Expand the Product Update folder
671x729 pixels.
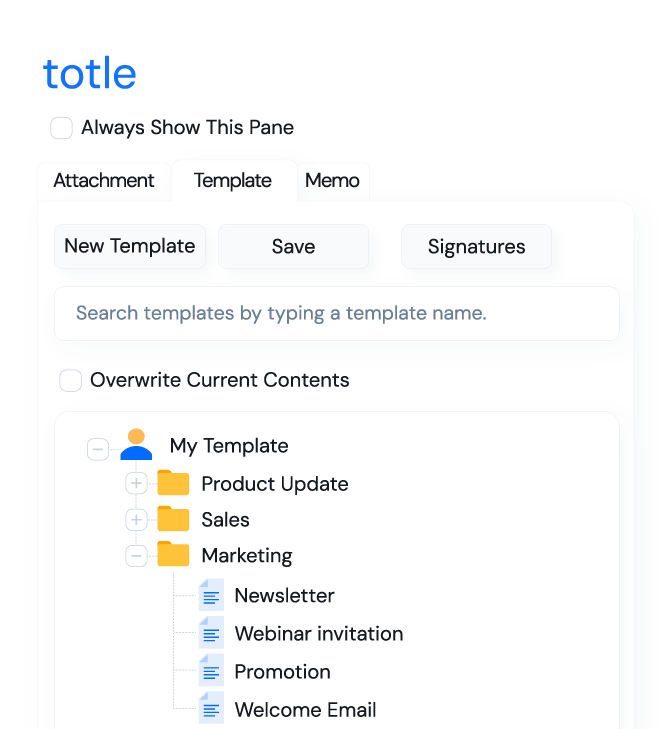[x=136, y=484]
